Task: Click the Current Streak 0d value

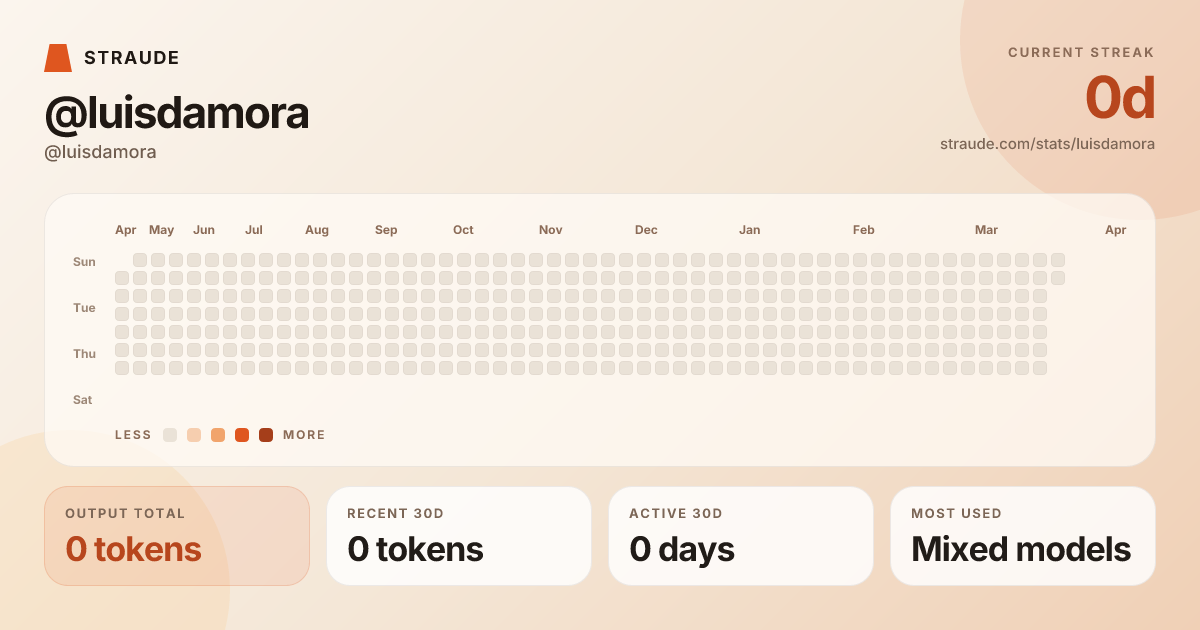Action: click(x=1120, y=98)
